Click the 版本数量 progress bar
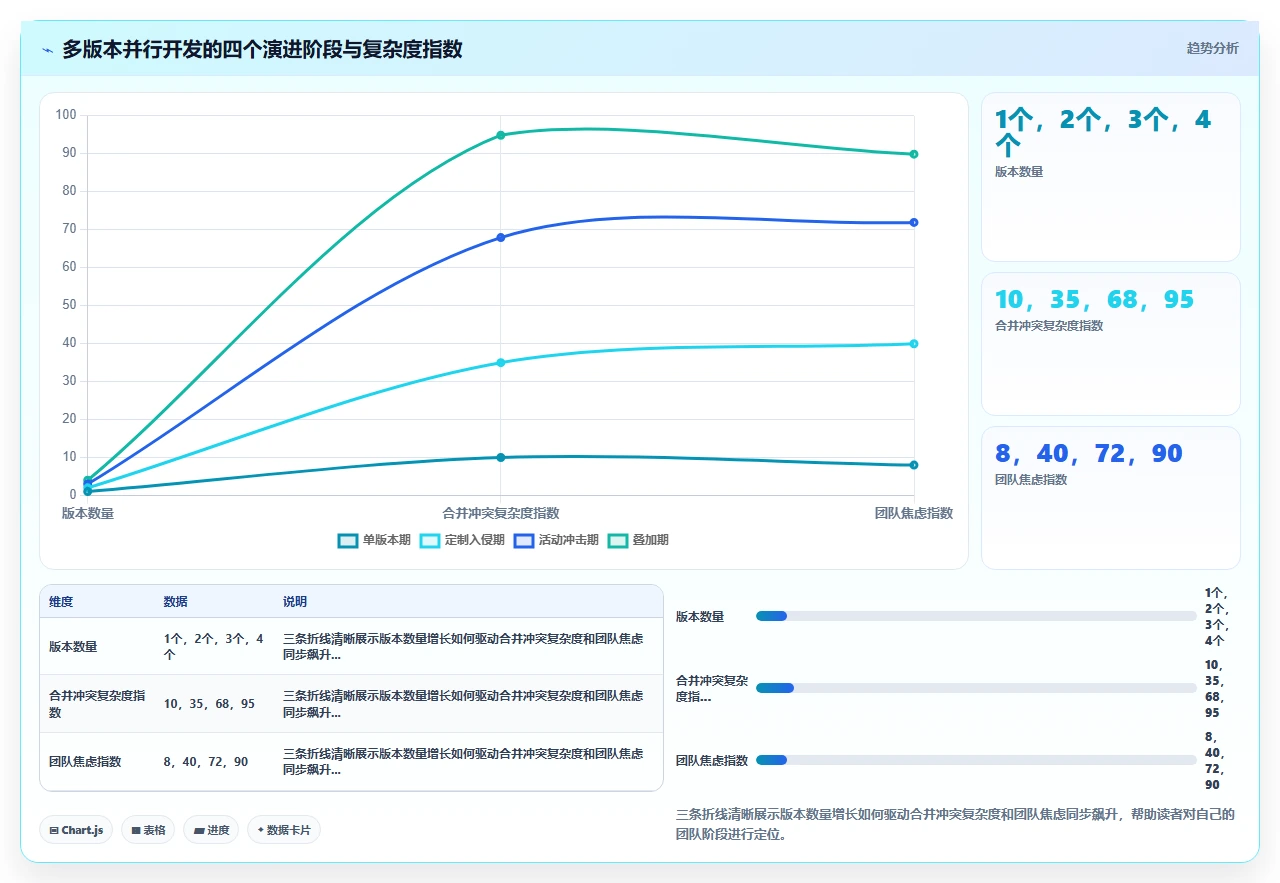This screenshot has height=883, width=1280. tap(976, 616)
